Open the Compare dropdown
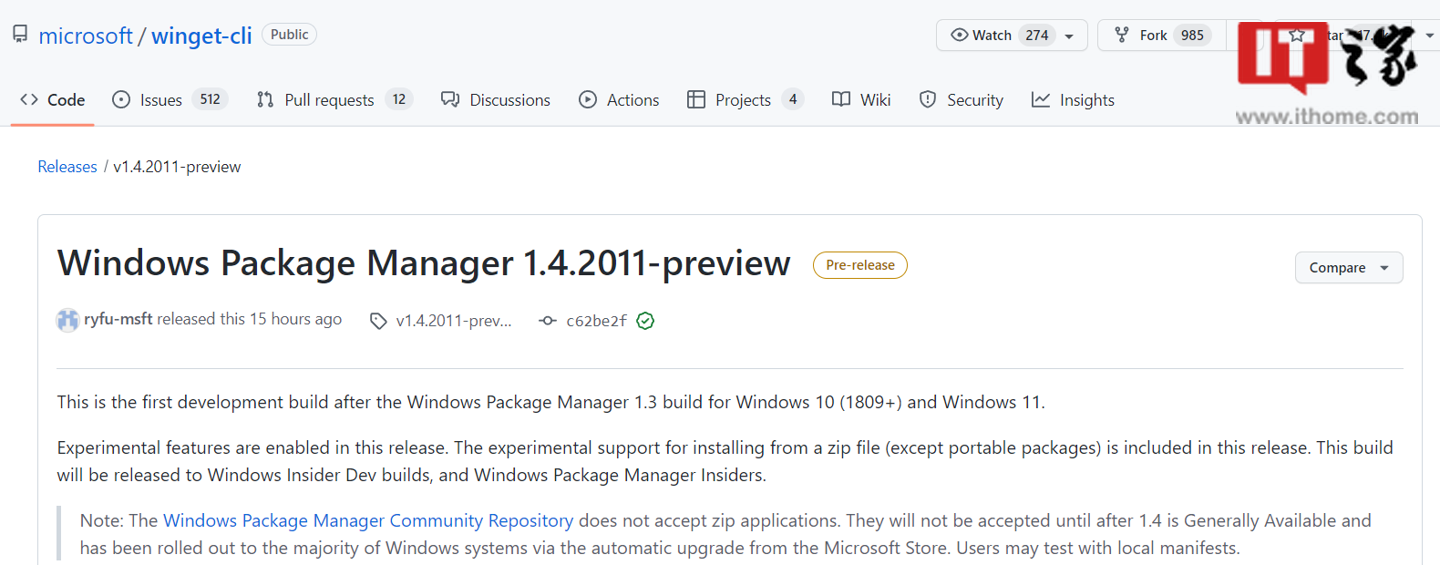 1349,268
